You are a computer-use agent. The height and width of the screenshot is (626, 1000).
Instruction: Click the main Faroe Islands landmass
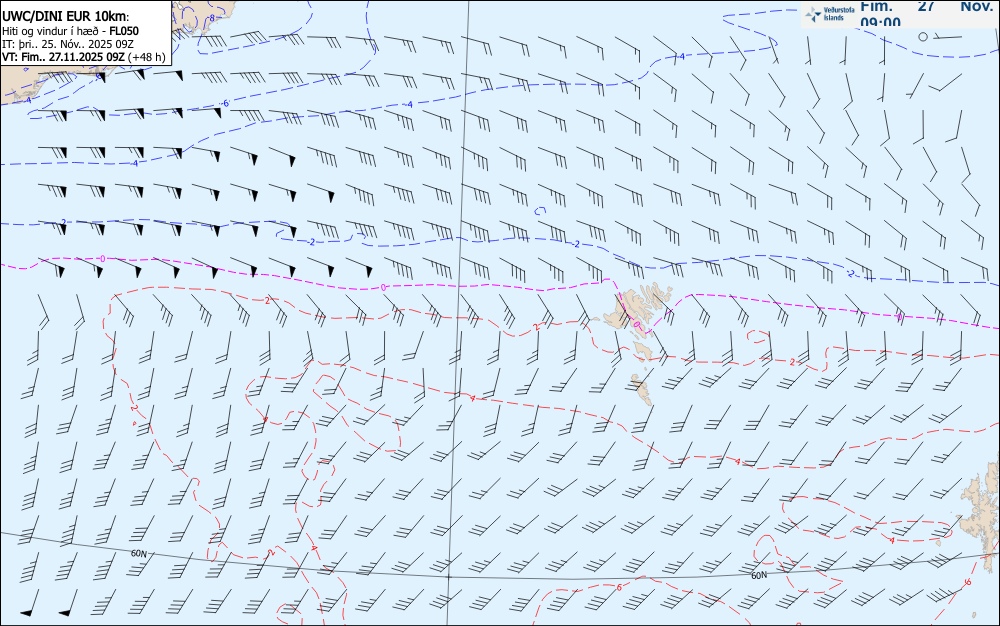pos(633,310)
